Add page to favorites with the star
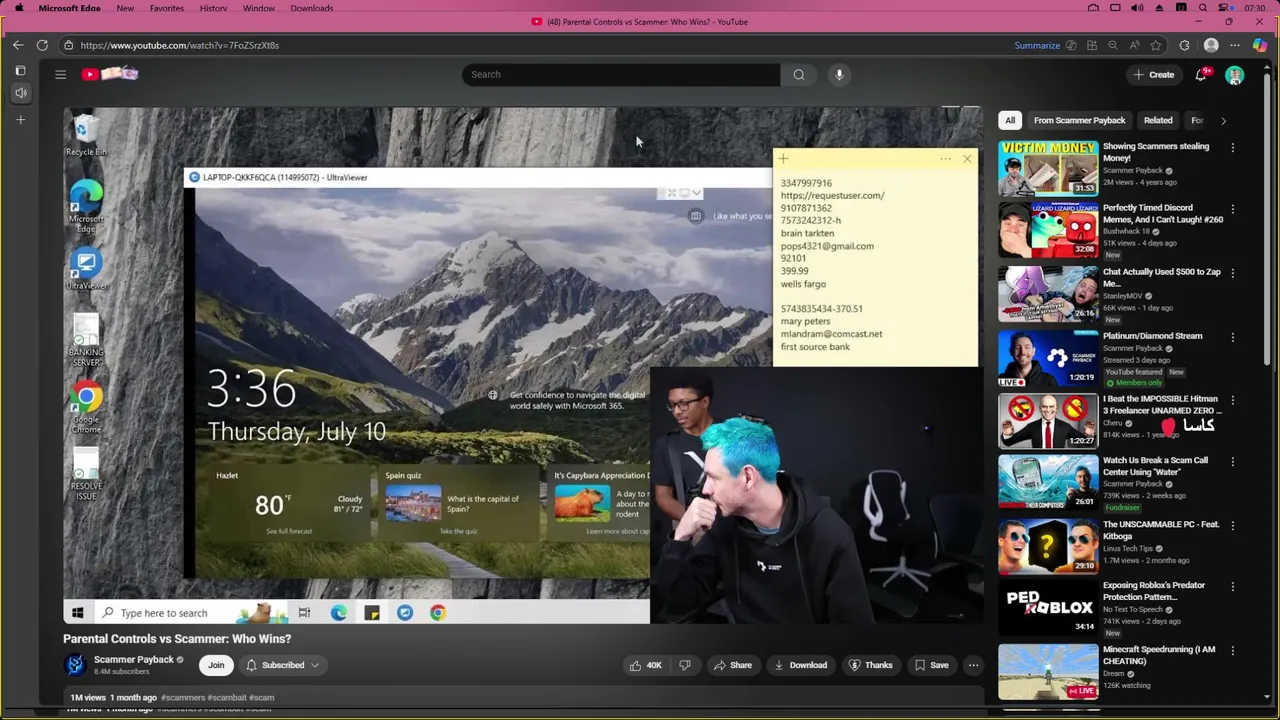 [x=1156, y=45]
